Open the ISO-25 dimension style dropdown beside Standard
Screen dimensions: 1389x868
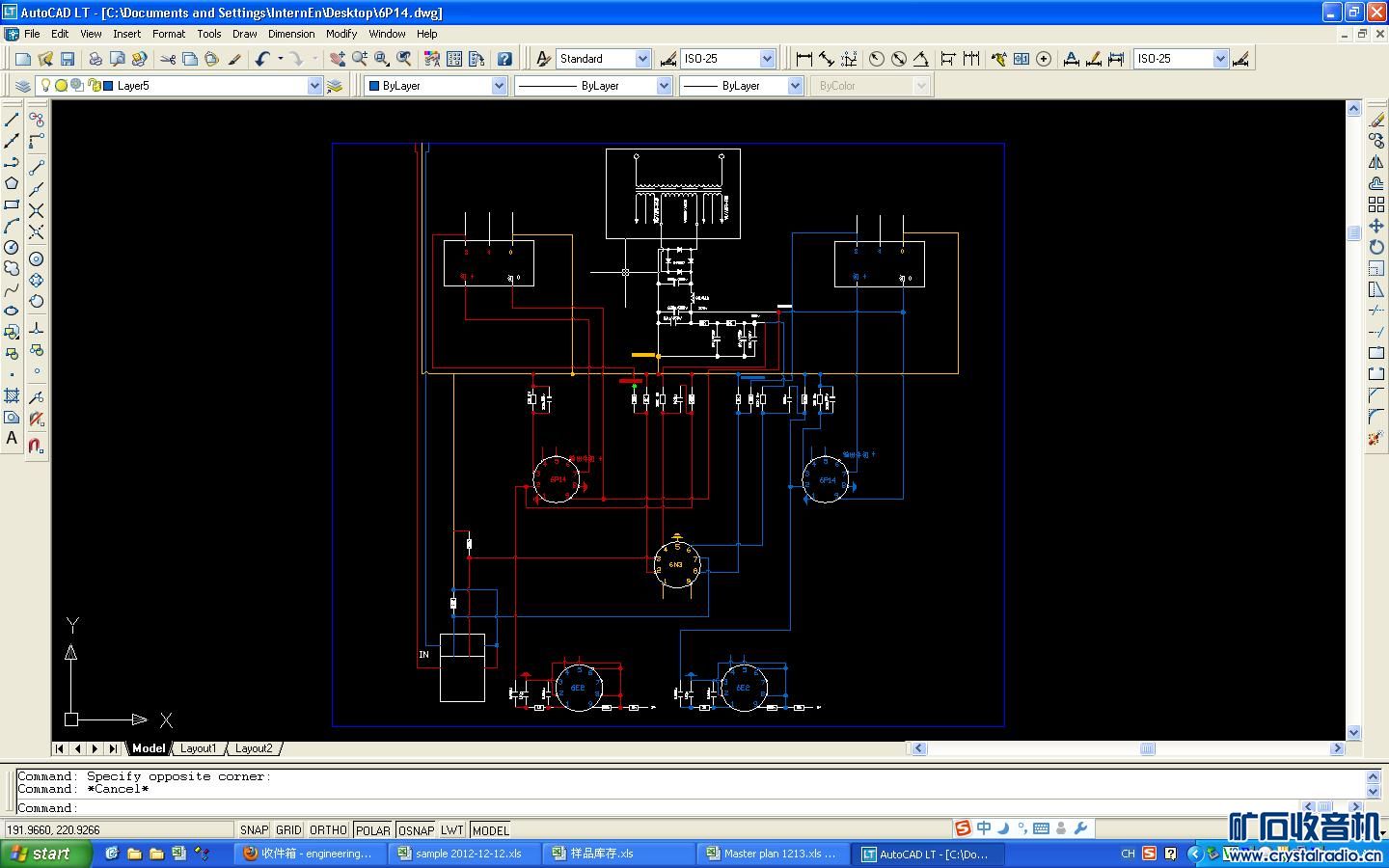[767, 59]
